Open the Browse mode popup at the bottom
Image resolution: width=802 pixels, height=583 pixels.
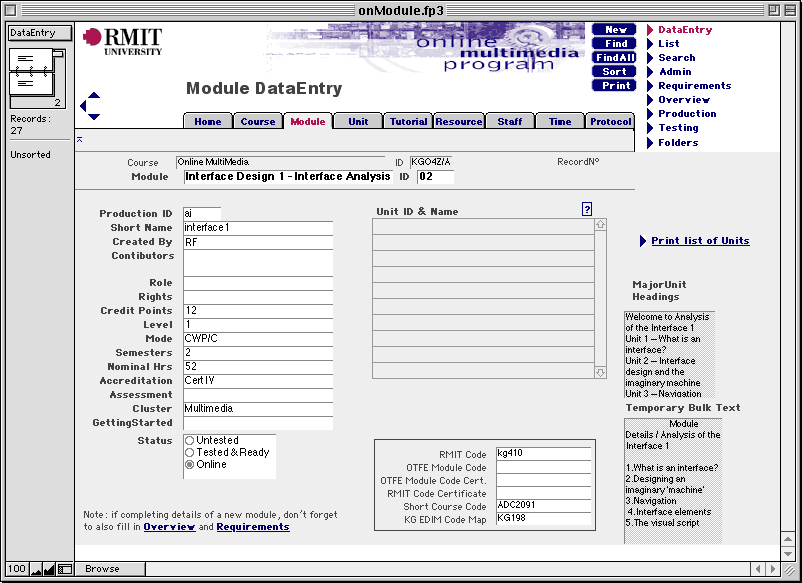(110, 568)
